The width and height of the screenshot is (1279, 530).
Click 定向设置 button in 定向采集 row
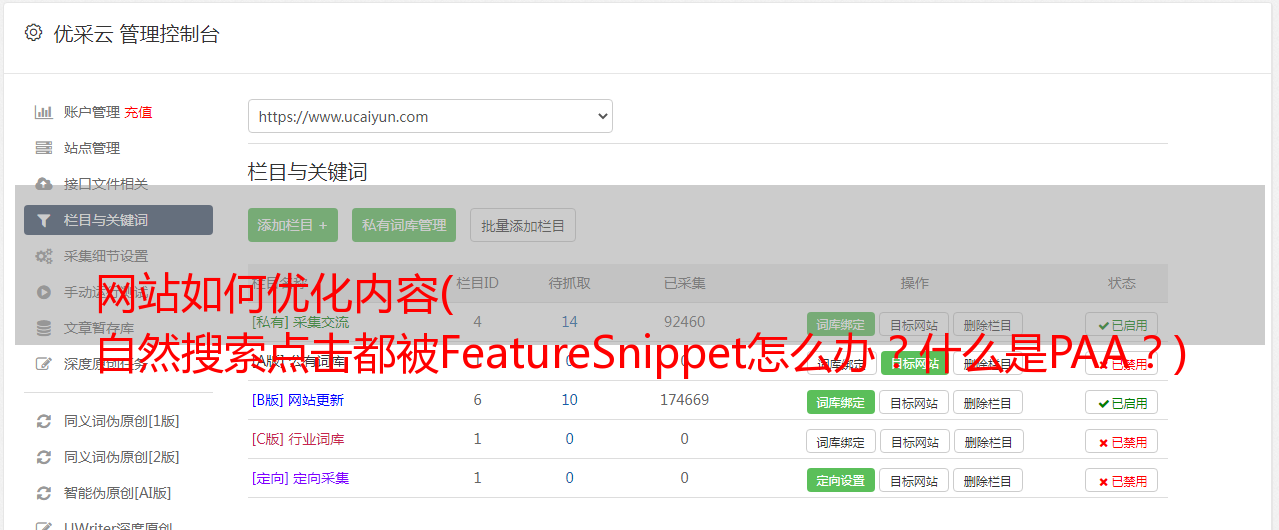[840, 480]
